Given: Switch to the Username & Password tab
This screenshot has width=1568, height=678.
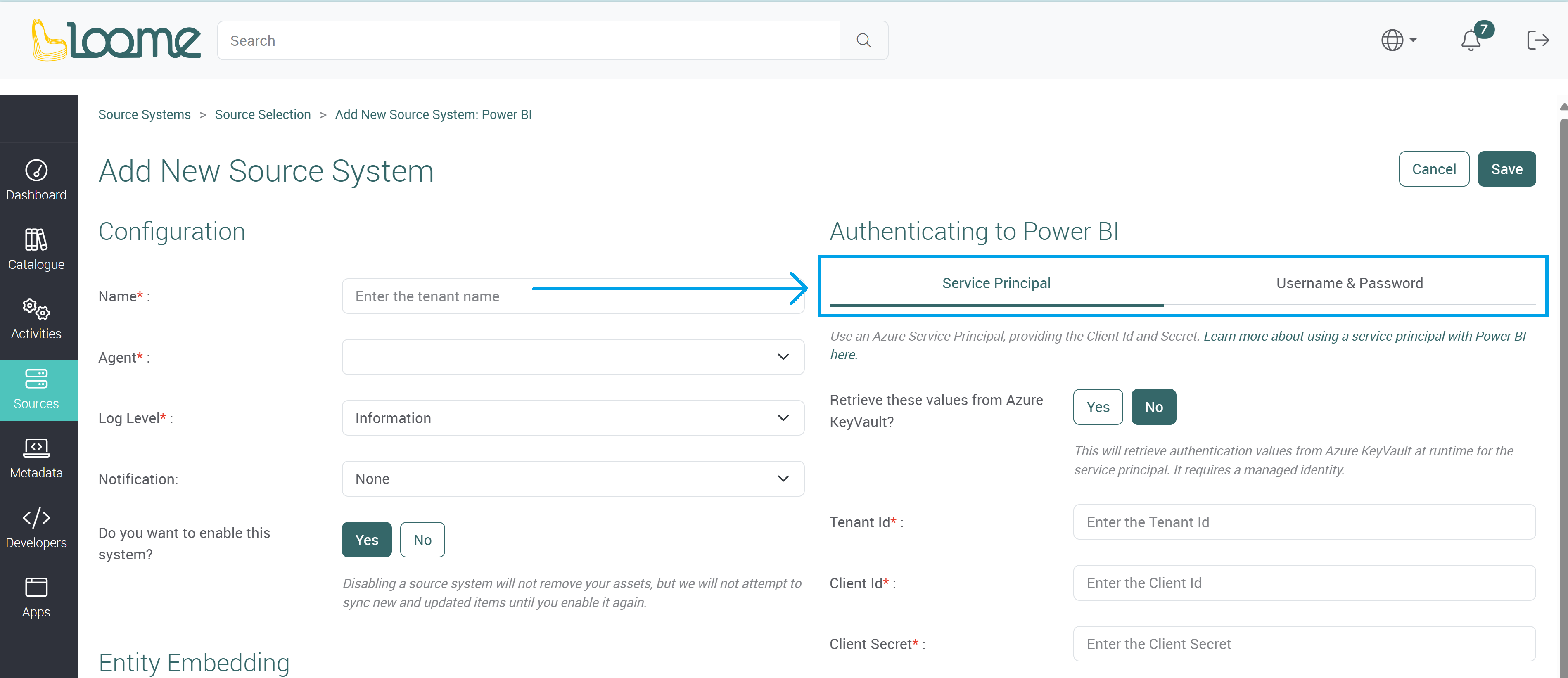Looking at the screenshot, I should (x=1349, y=284).
